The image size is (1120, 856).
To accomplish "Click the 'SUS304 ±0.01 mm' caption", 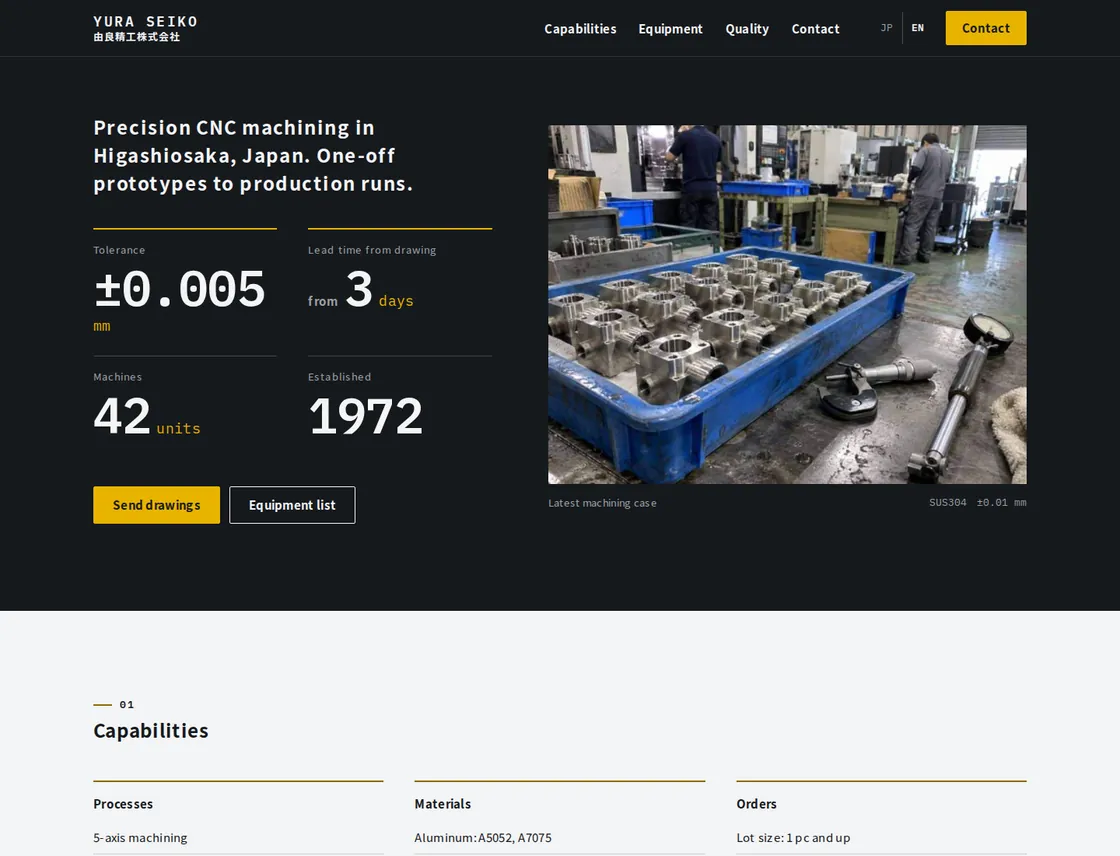I will click(x=978, y=502).
